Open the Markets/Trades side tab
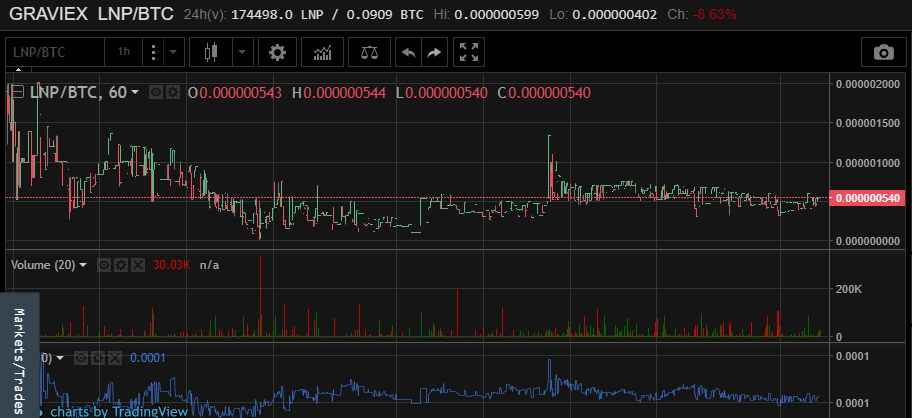The height and width of the screenshot is (418, 912). coord(18,354)
